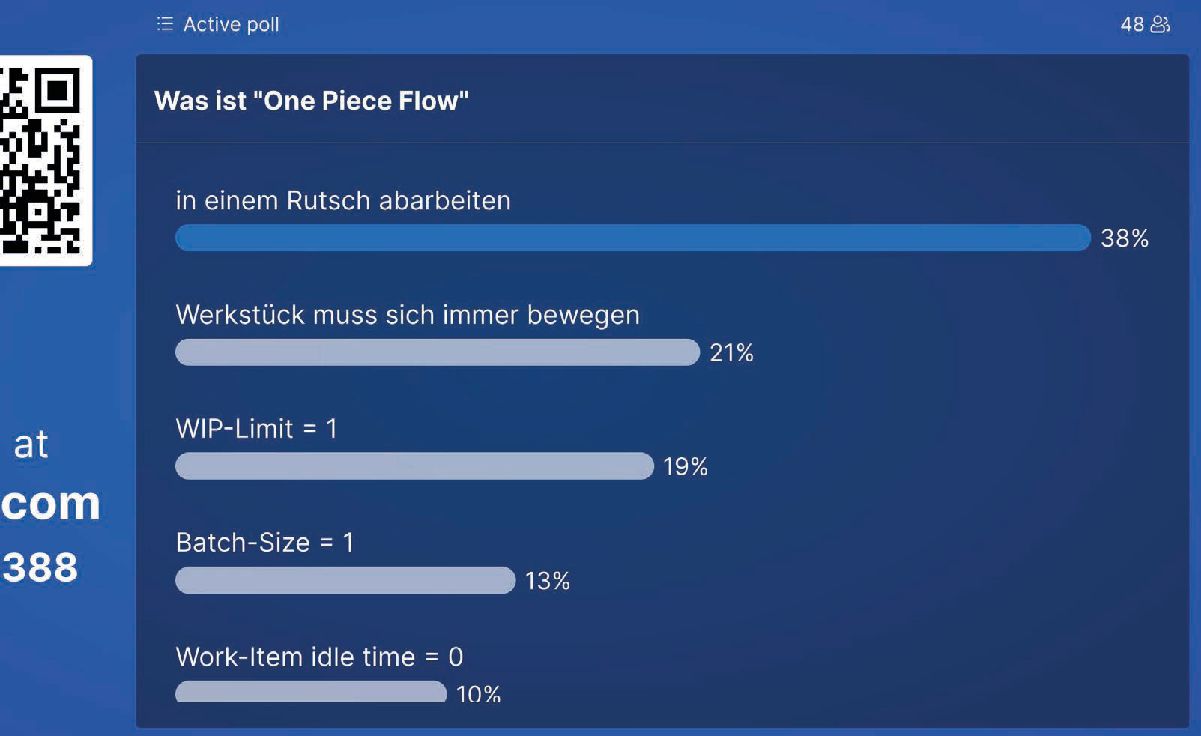This screenshot has width=1201, height=736.
Task: Click the Active poll list icon
Action: pos(165,24)
